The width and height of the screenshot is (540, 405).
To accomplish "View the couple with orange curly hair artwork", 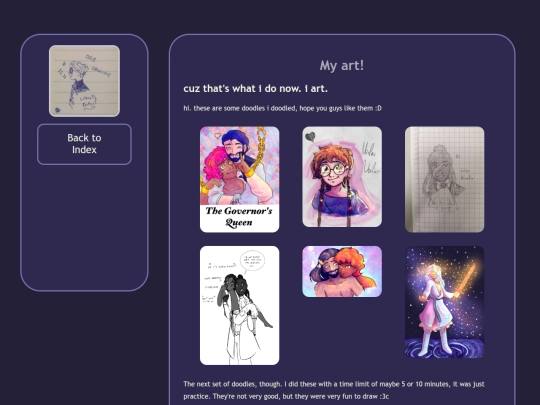I will click(342, 271).
